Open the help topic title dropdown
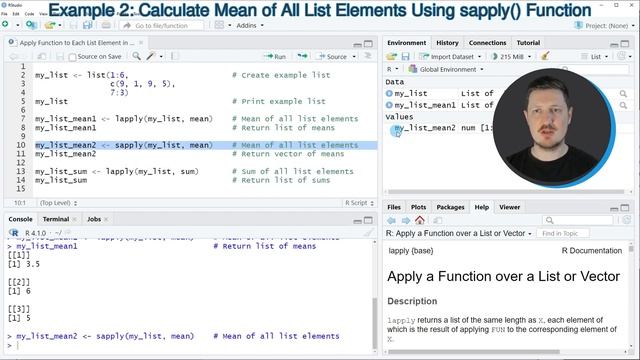This screenshot has height=360, width=640. pos(459,233)
